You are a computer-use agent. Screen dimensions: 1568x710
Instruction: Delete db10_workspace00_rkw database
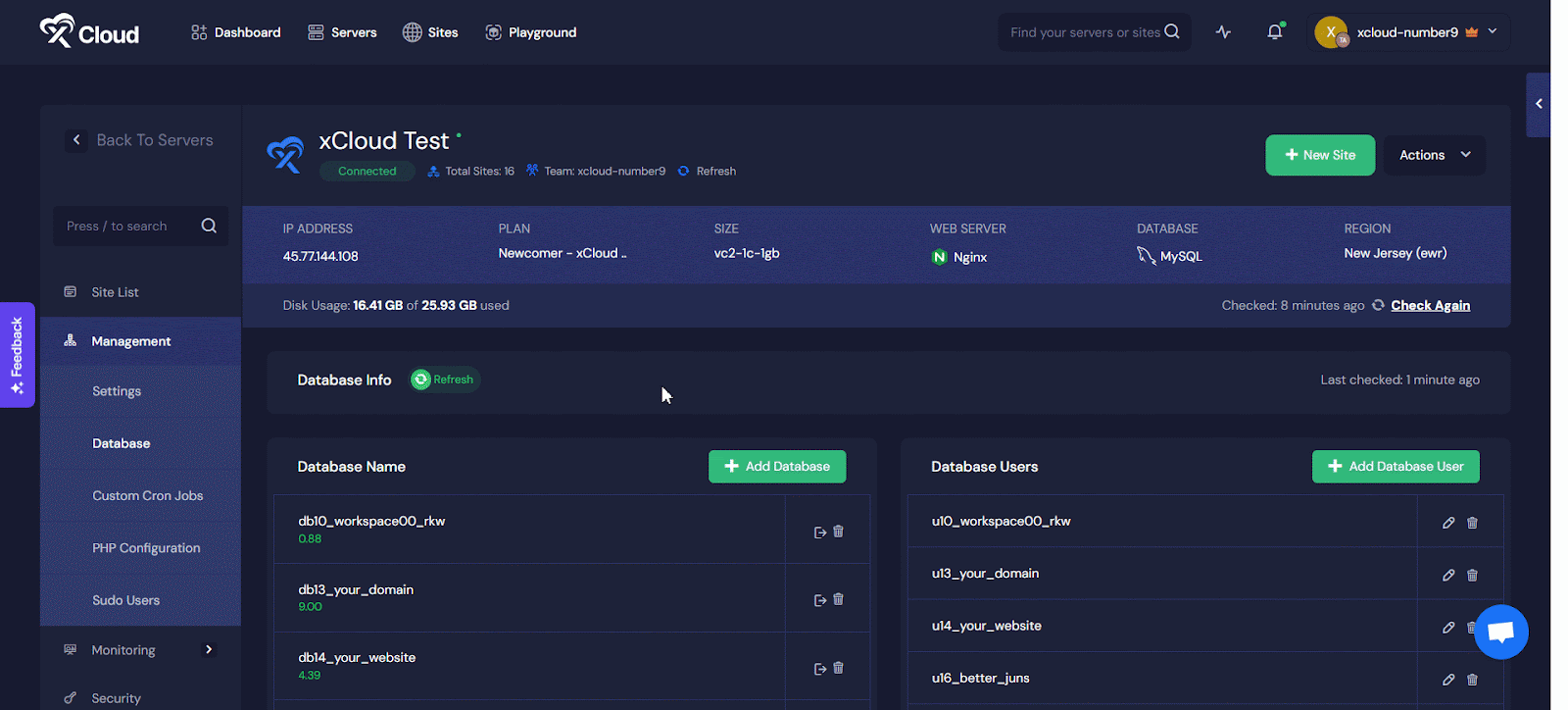(x=838, y=531)
